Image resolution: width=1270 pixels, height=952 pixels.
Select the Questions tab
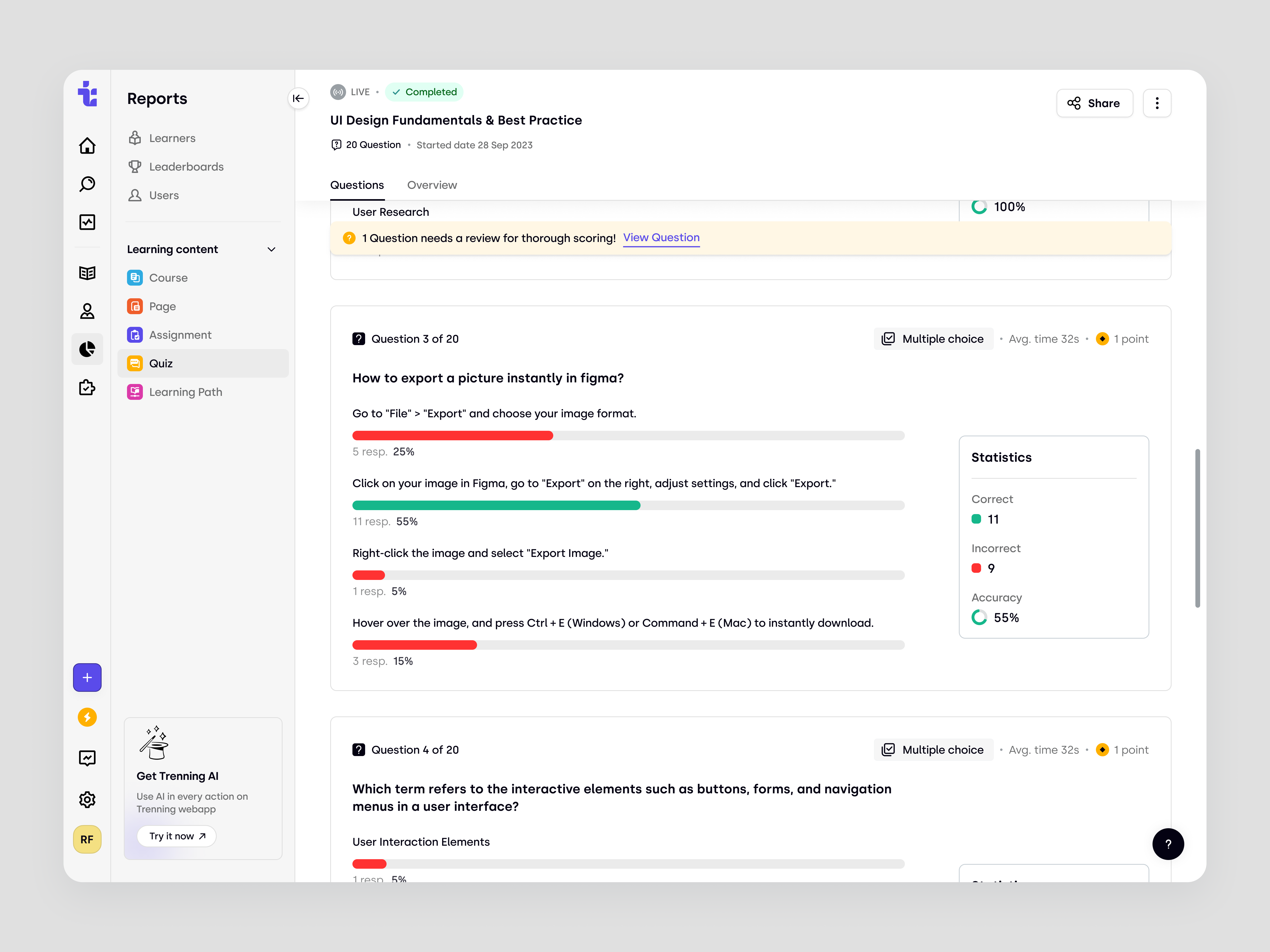(x=357, y=185)
